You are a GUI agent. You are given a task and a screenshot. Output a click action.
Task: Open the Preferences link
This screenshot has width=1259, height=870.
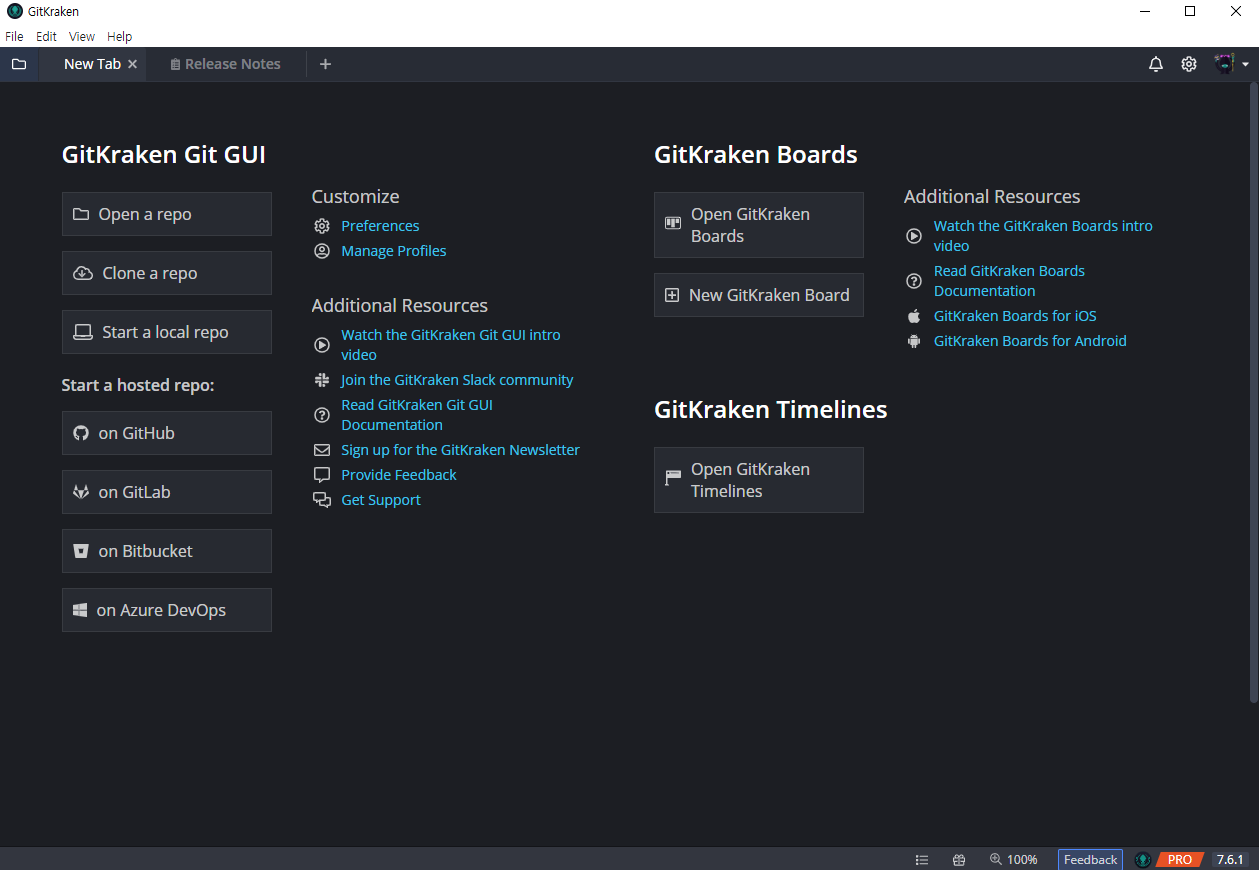tap(380, 226)
